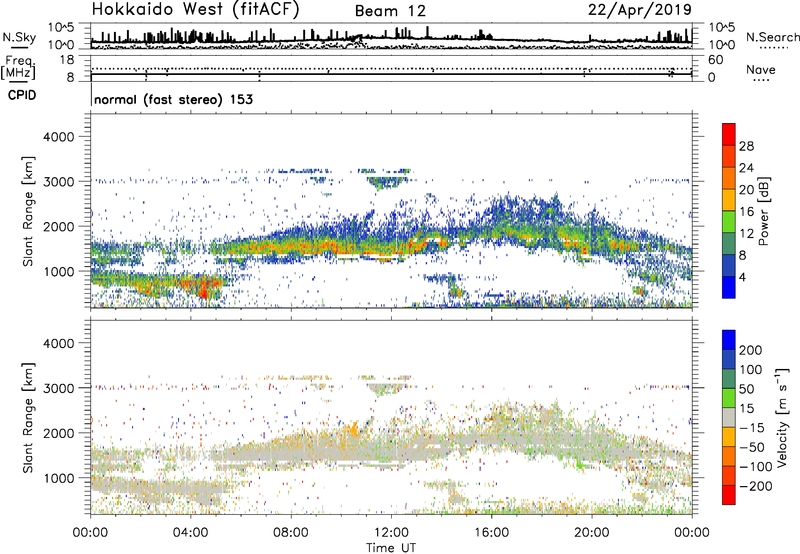The height and width of the screenshot is (554, 800).
Task: Click the '08:00' time axis label
Action: (x=291, y=533)
